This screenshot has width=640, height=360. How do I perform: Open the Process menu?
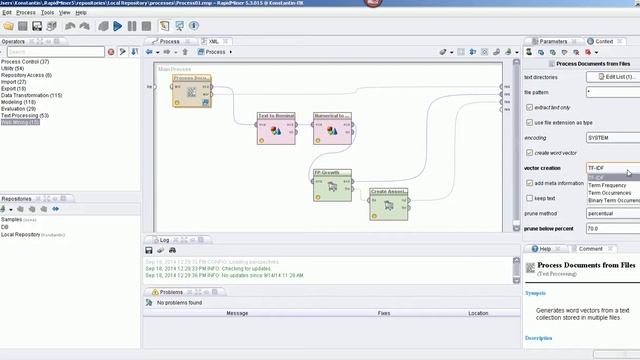click(26, 13)
